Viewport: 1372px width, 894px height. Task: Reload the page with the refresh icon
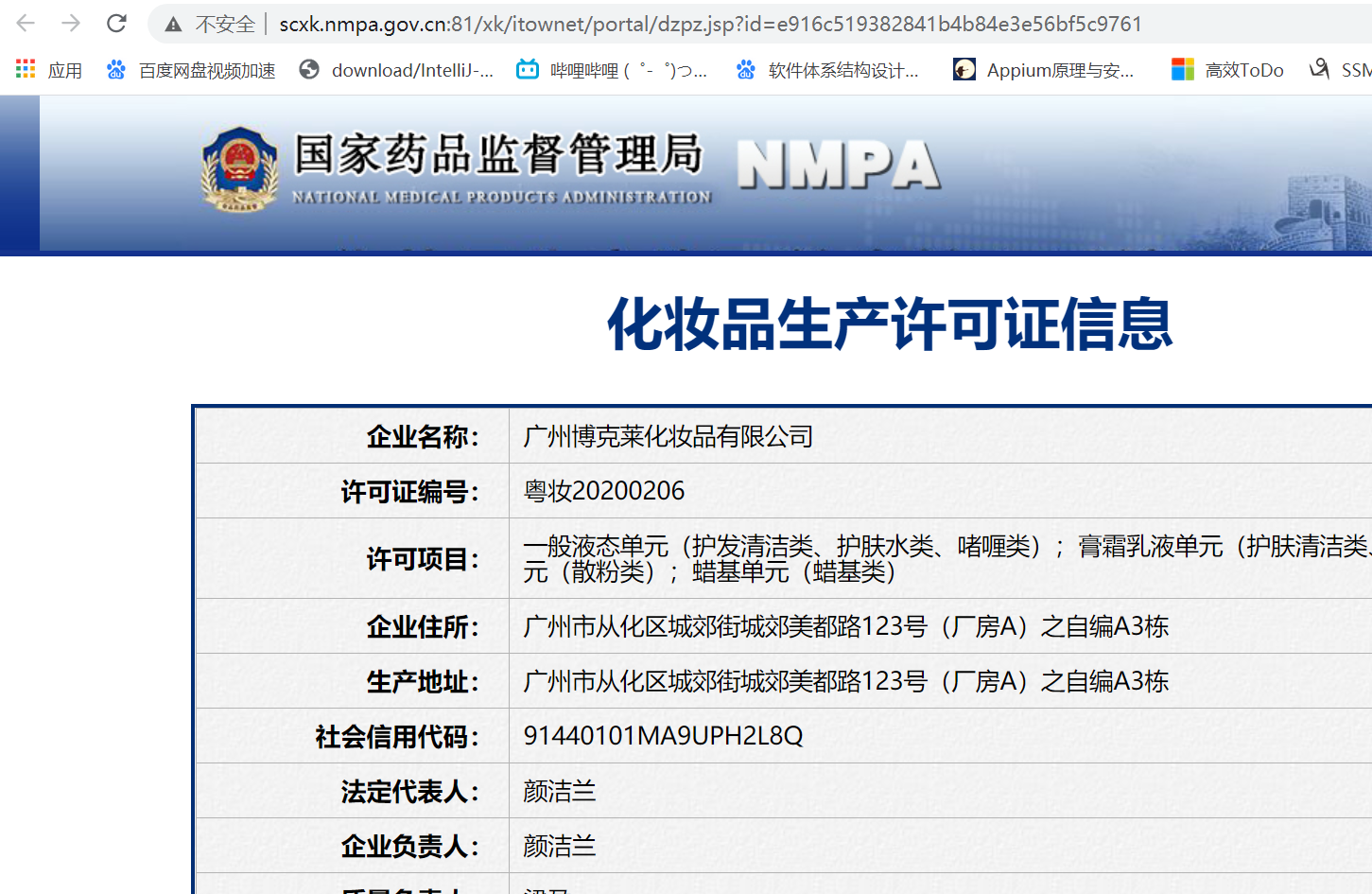point(116,24)
